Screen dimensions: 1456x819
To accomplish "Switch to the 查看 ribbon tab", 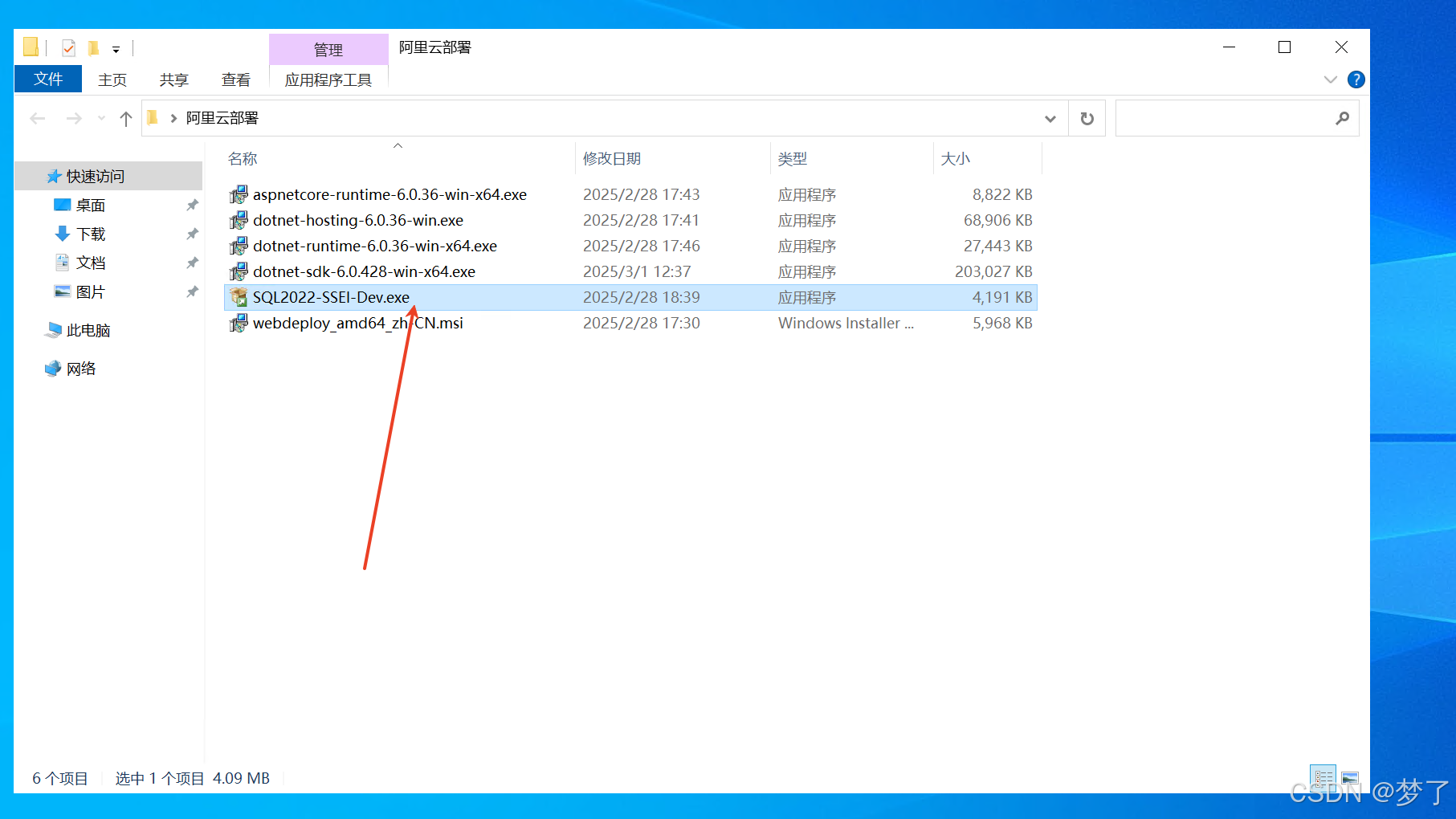I will point(235,79).
